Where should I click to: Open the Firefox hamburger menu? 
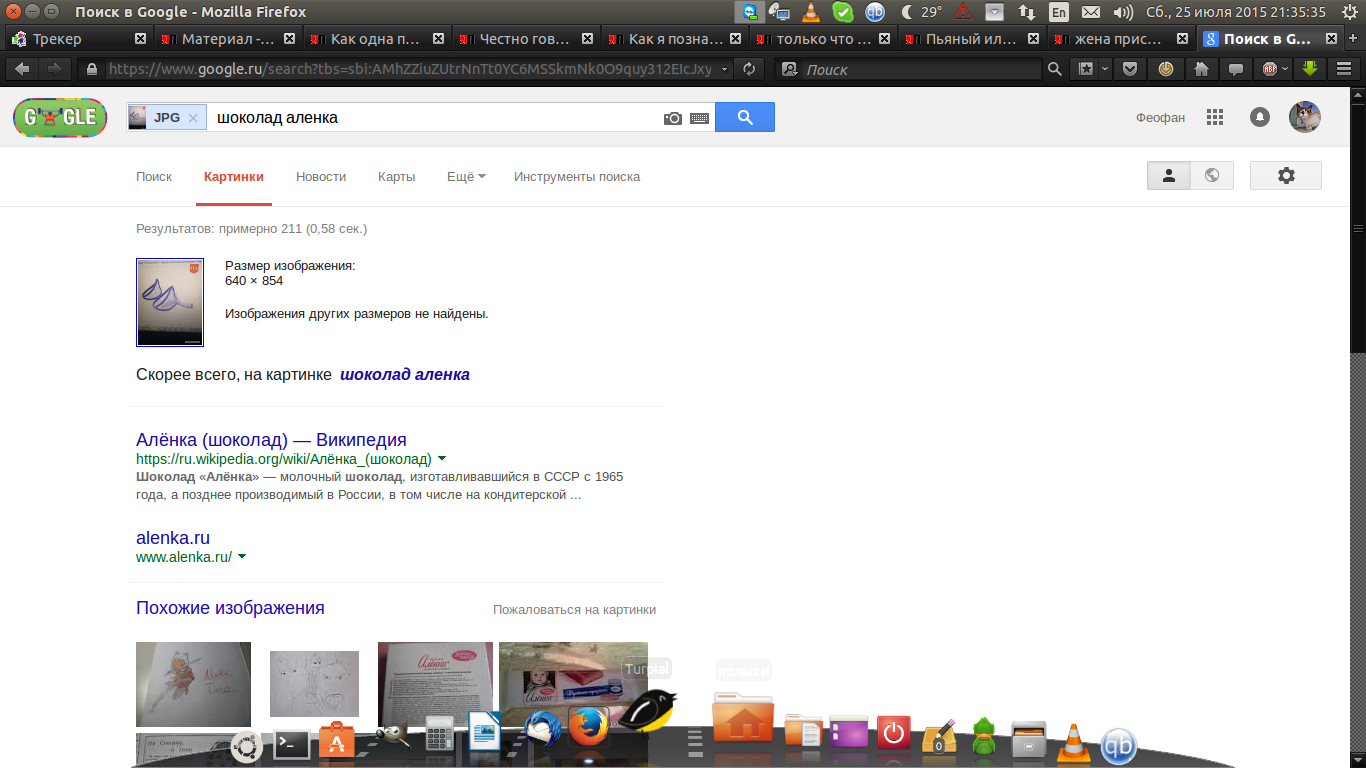tap(1343, 69)
